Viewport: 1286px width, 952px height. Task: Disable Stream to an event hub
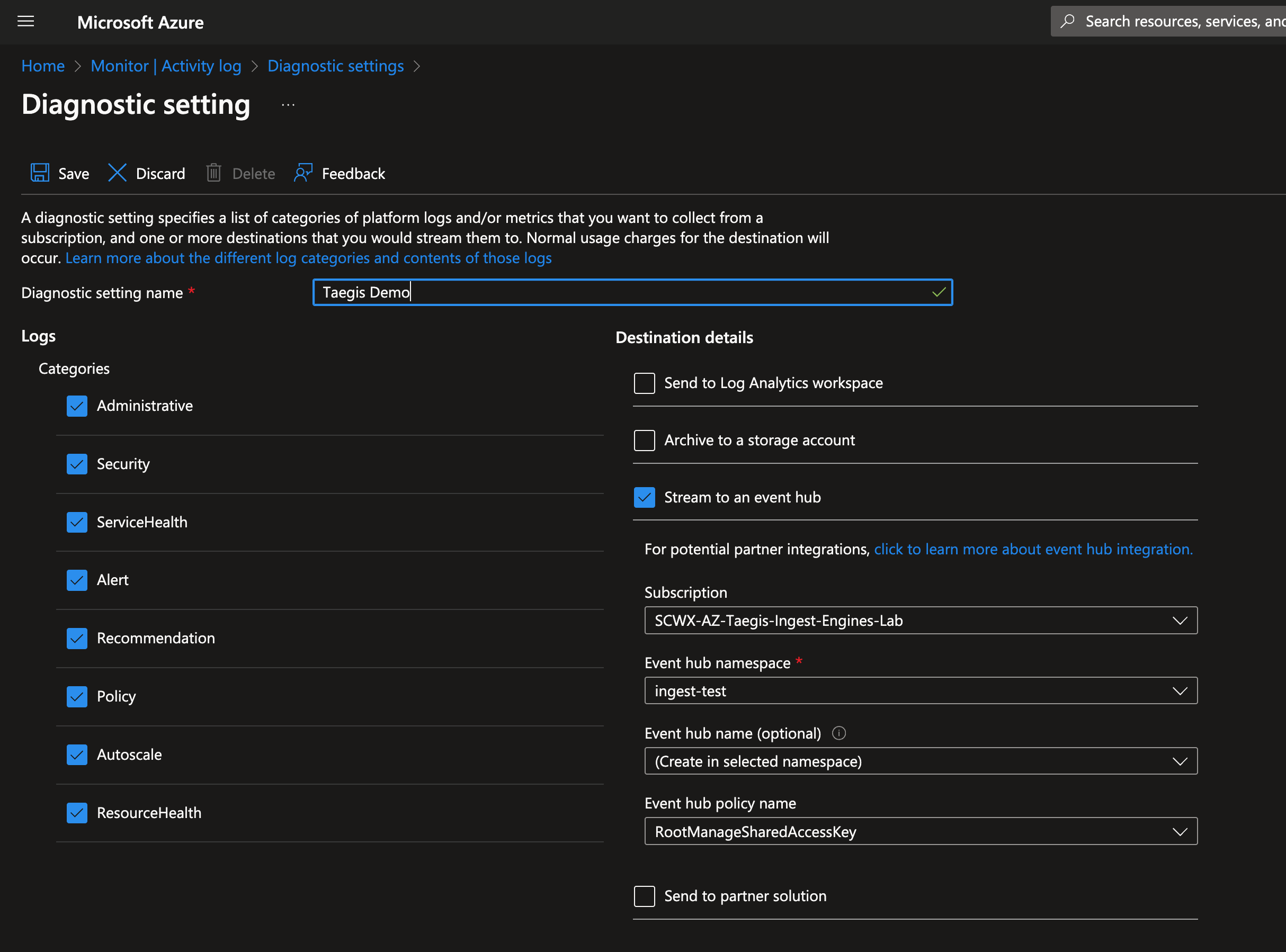coord(645,497)
